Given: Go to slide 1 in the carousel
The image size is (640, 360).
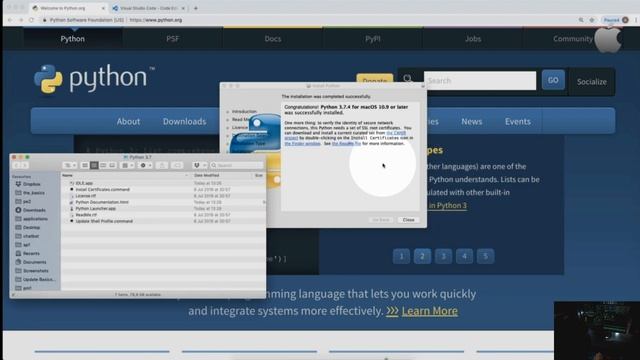Looking at the screenshot, I should 401,256.
